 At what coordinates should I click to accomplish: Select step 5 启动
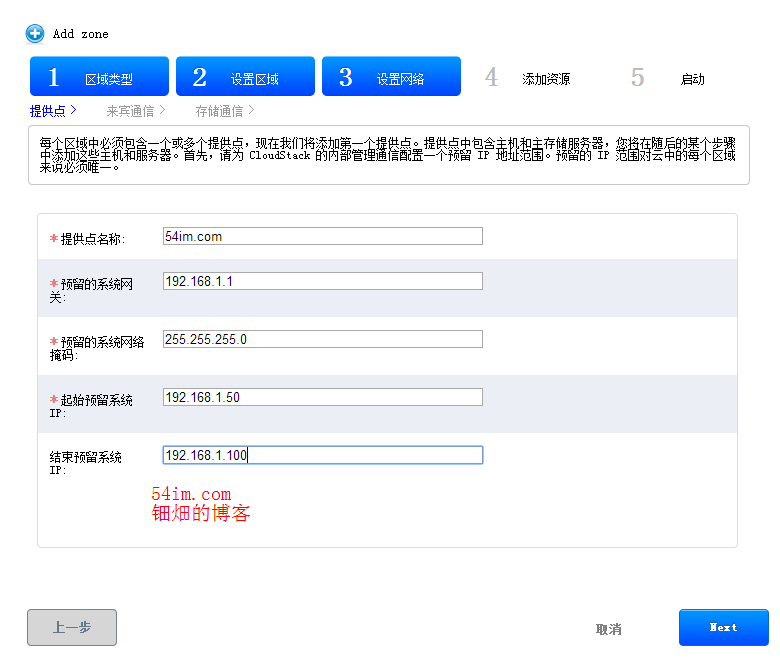coord(668,78)
